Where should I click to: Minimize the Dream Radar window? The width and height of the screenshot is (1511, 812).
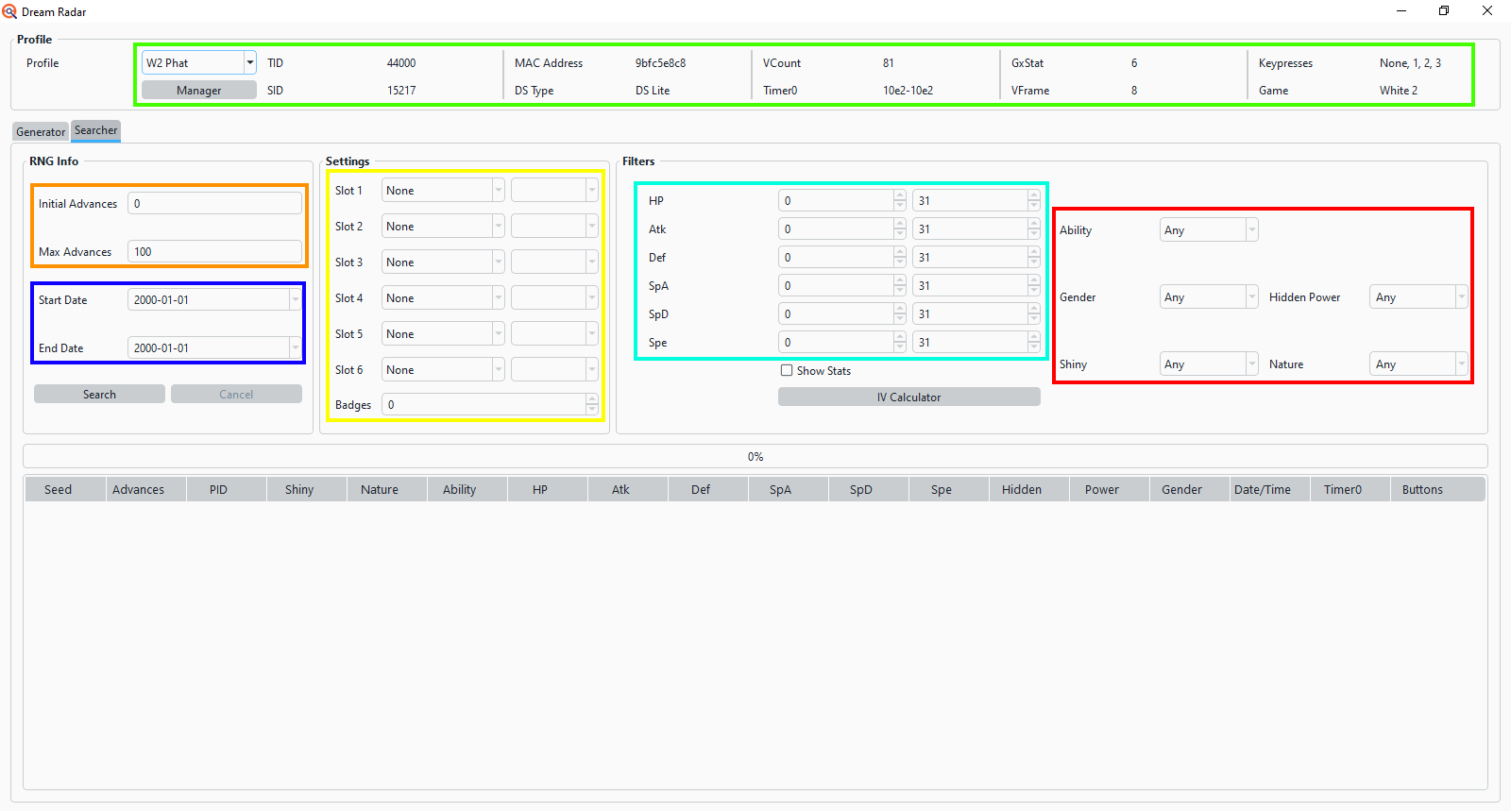[1401, 11]
